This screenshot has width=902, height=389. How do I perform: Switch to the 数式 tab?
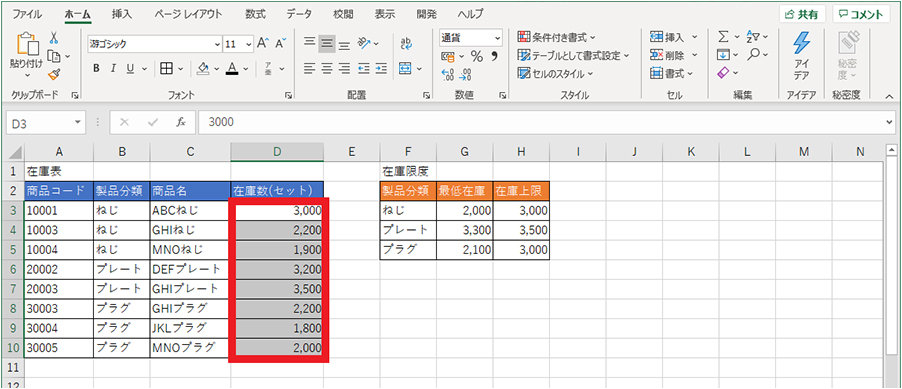[255, 14]
